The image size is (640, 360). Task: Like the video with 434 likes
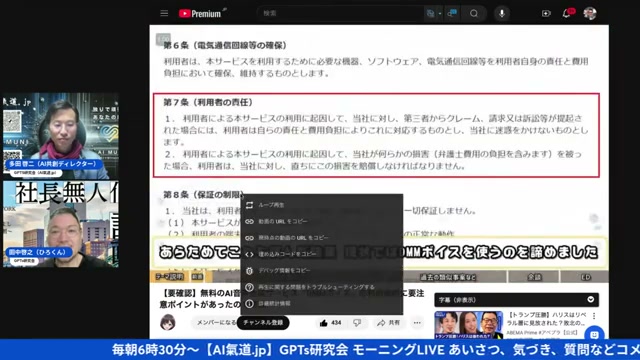coord(330,323)
